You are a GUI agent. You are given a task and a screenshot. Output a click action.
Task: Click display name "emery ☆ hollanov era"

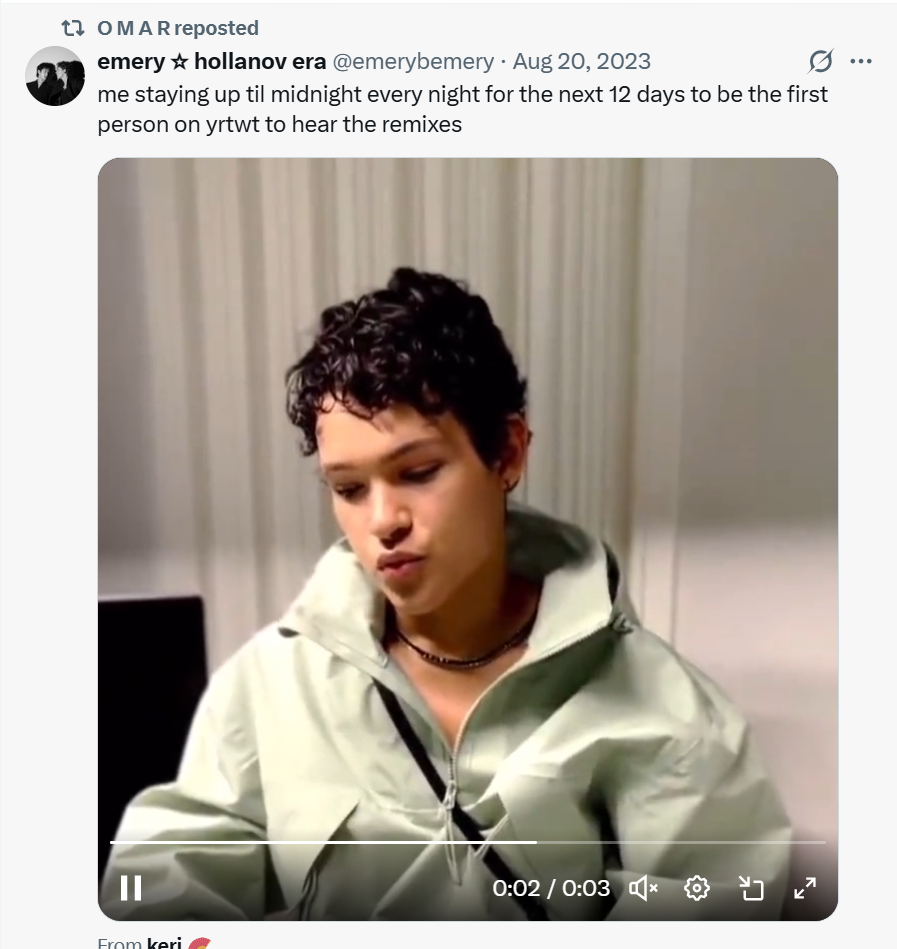point(211,61)
